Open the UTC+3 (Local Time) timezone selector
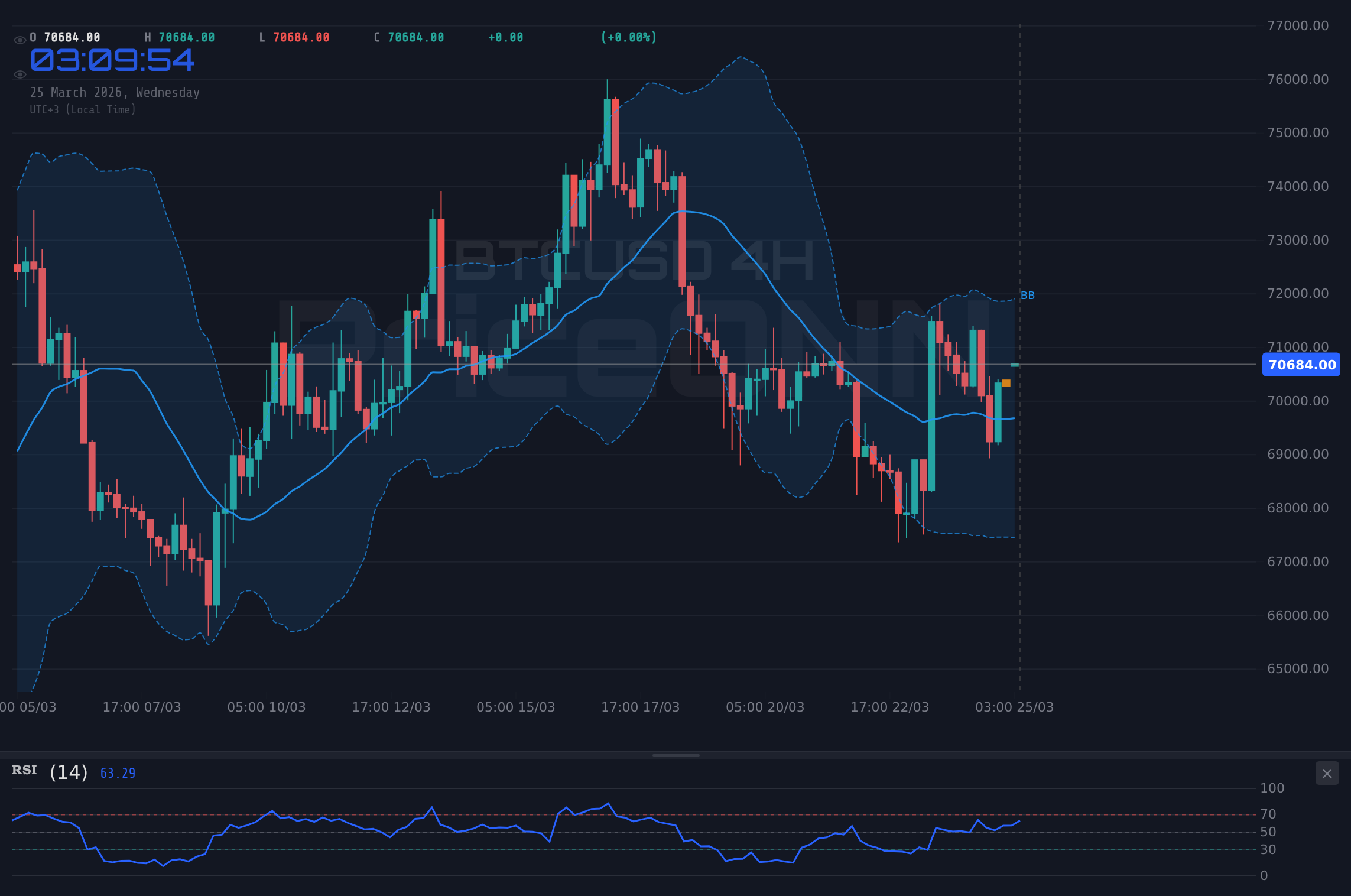1351x896 pixels. (83, 109)
